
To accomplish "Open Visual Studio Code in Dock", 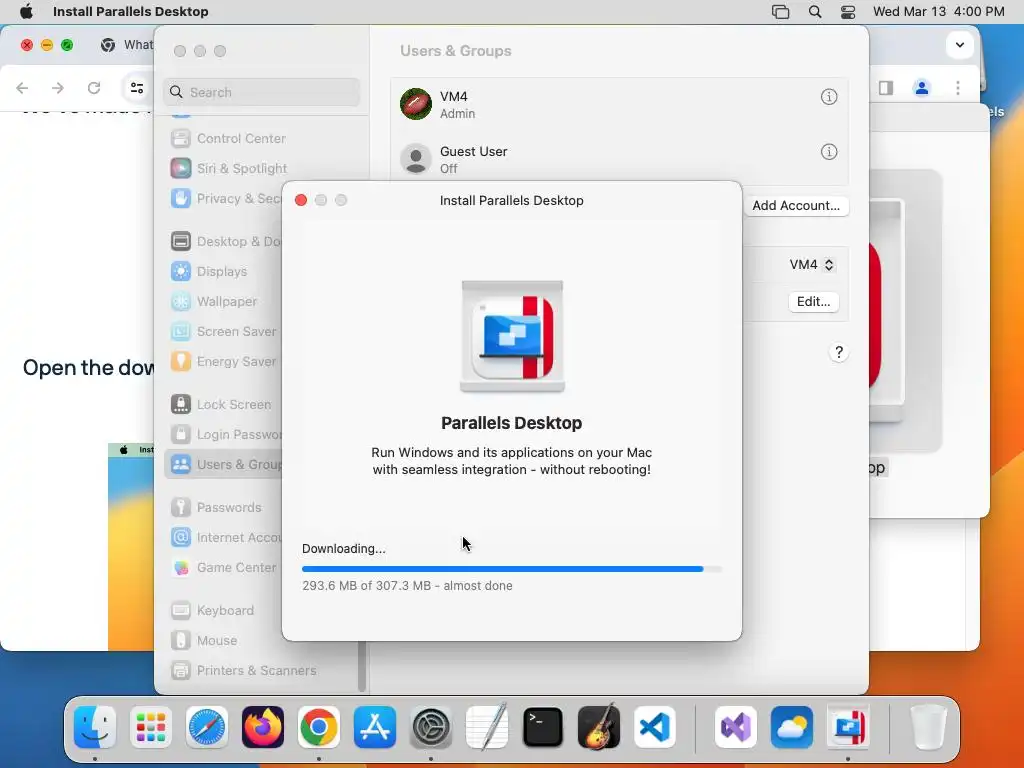I will tap(655, 727).
